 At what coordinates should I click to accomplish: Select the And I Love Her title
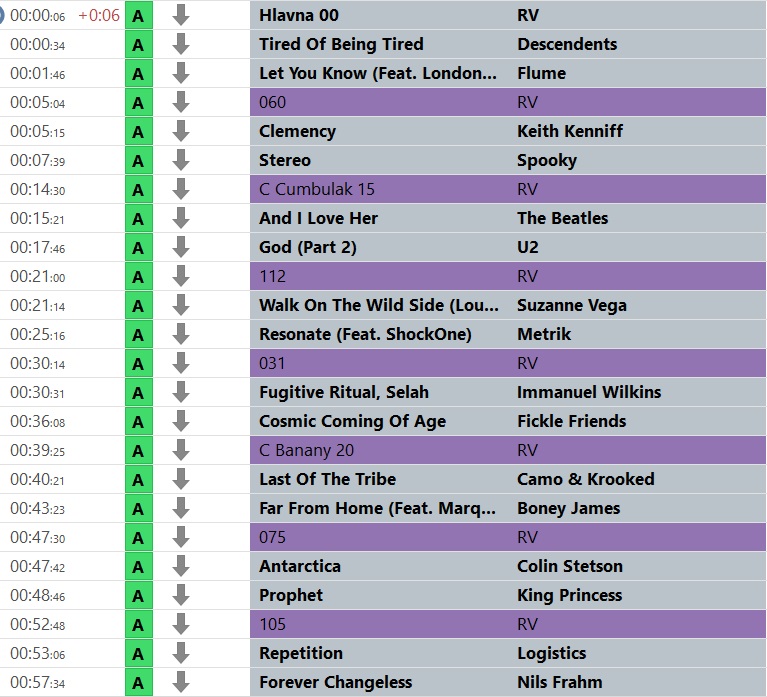click(x=318, y=218)
